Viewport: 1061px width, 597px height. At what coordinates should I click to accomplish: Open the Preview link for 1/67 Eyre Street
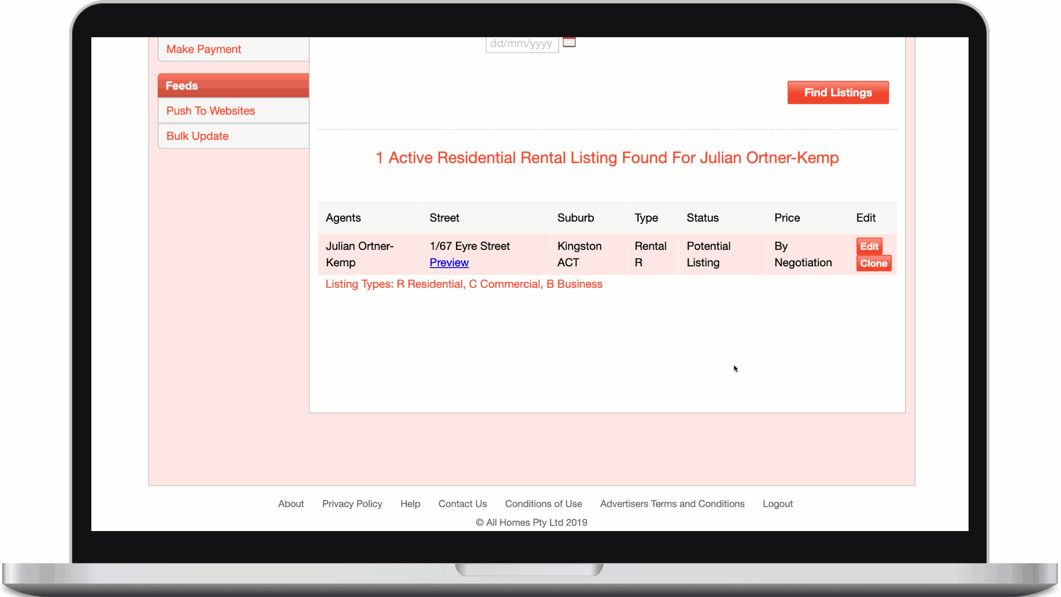[449, 263]
